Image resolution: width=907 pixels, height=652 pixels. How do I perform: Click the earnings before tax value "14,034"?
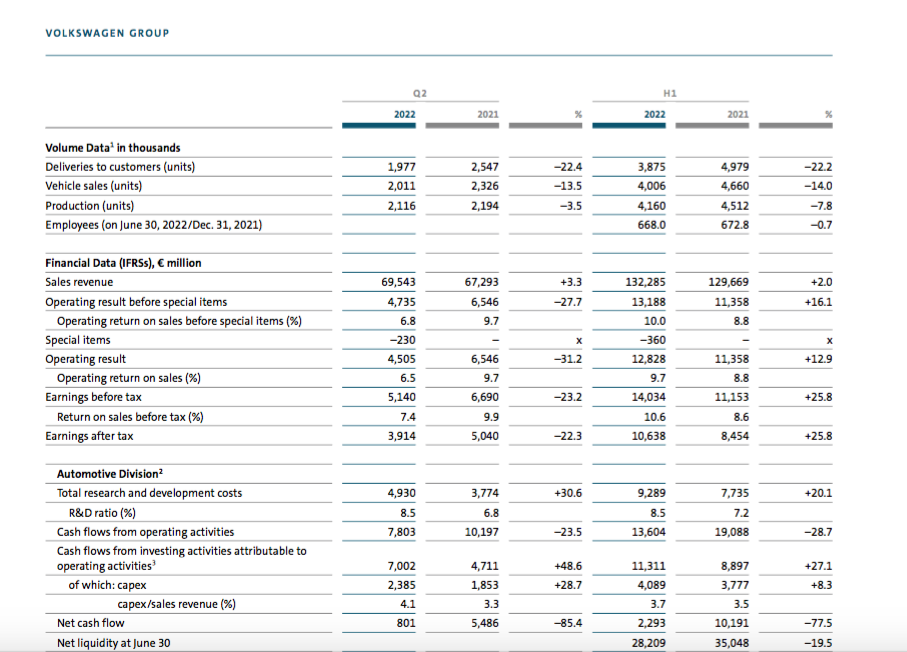pos(648,397)
